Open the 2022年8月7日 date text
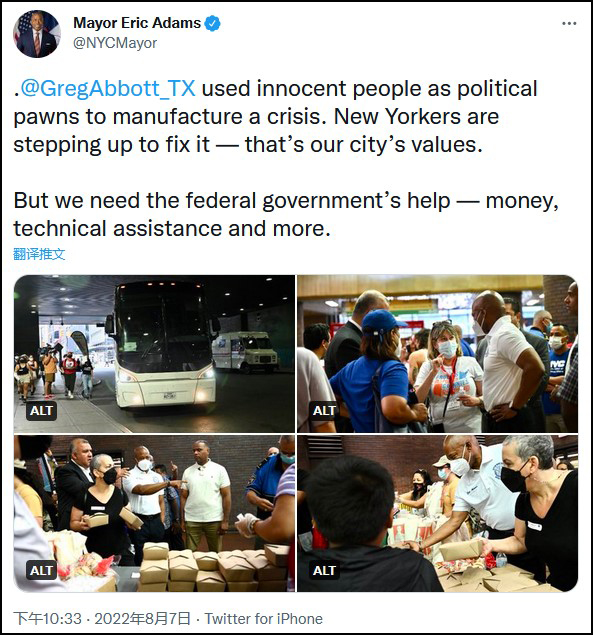This screenshot has height=635, width=593. tap(143, 619)
